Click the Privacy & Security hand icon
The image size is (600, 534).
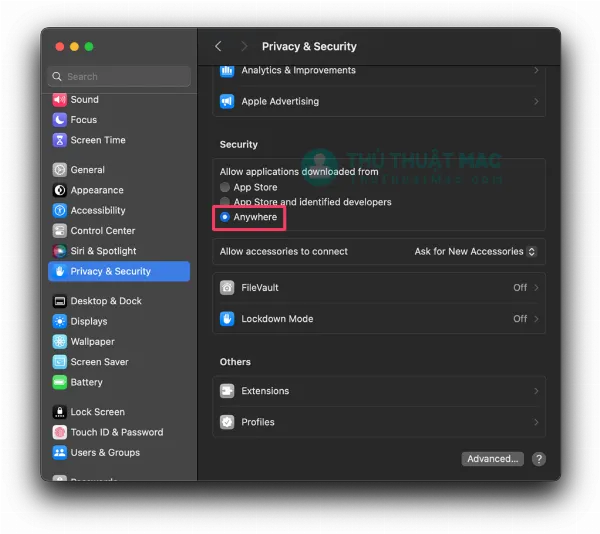tap(59, 271)
